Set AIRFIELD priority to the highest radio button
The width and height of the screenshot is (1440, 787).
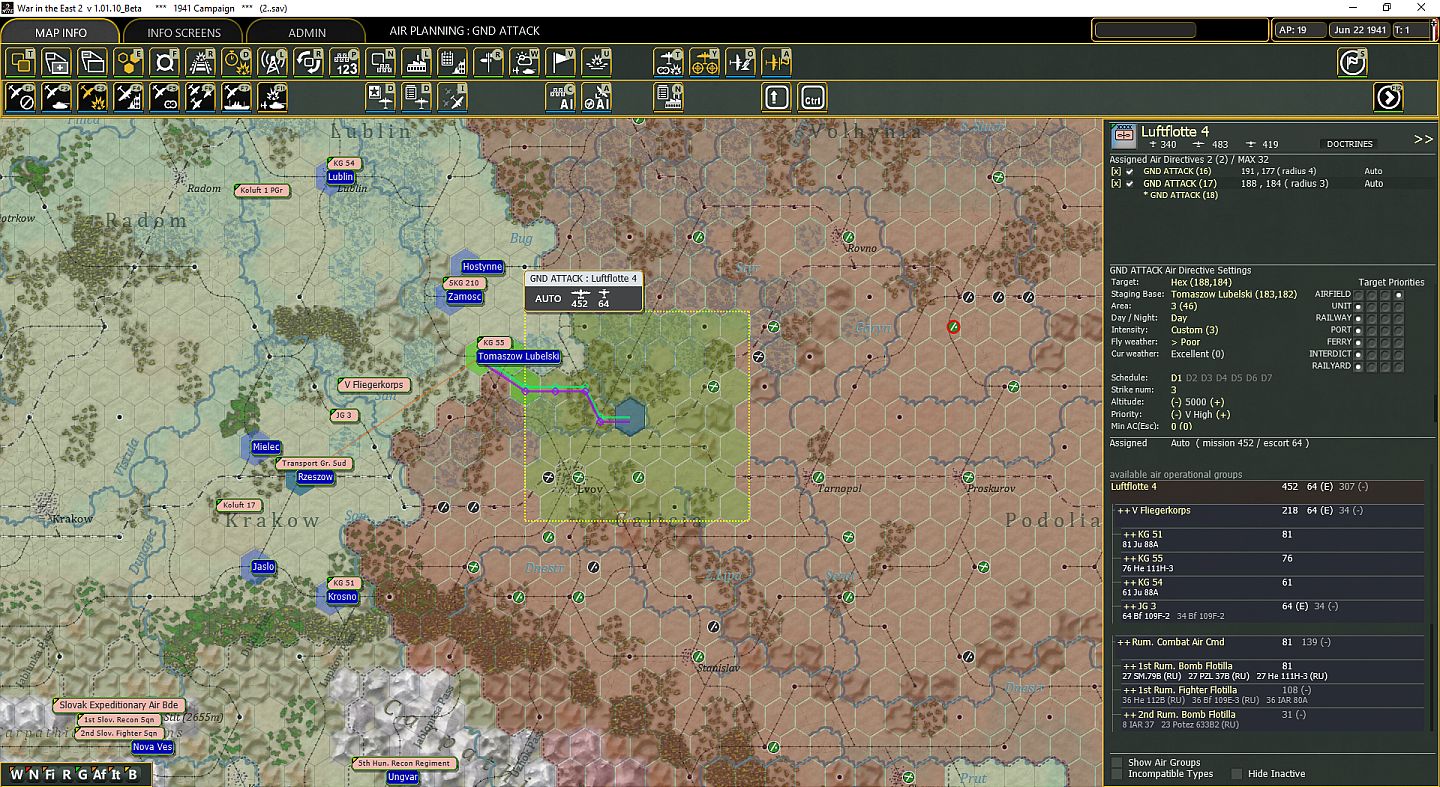[1398, 295]
